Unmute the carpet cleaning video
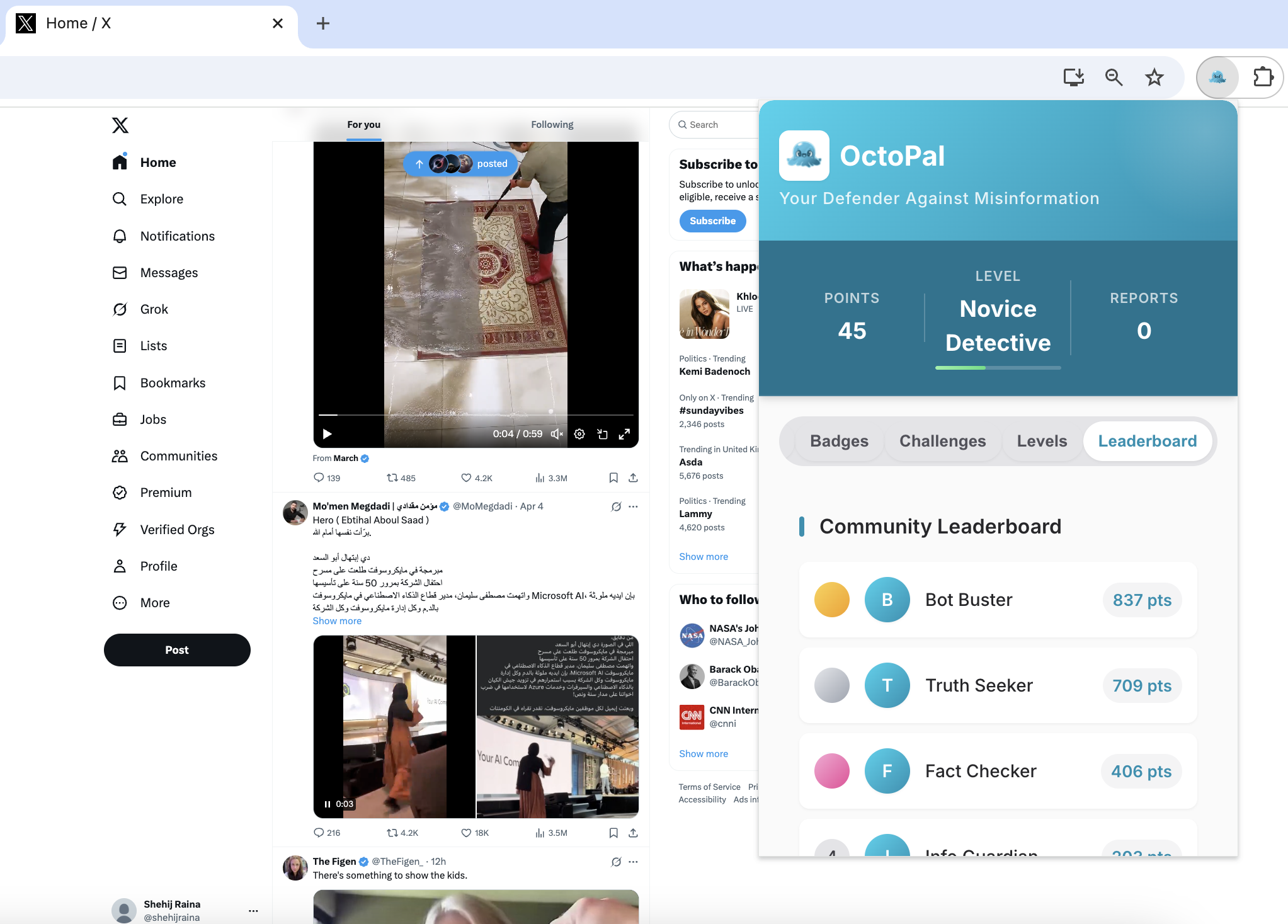1288x924 pixels. point(557,434)
